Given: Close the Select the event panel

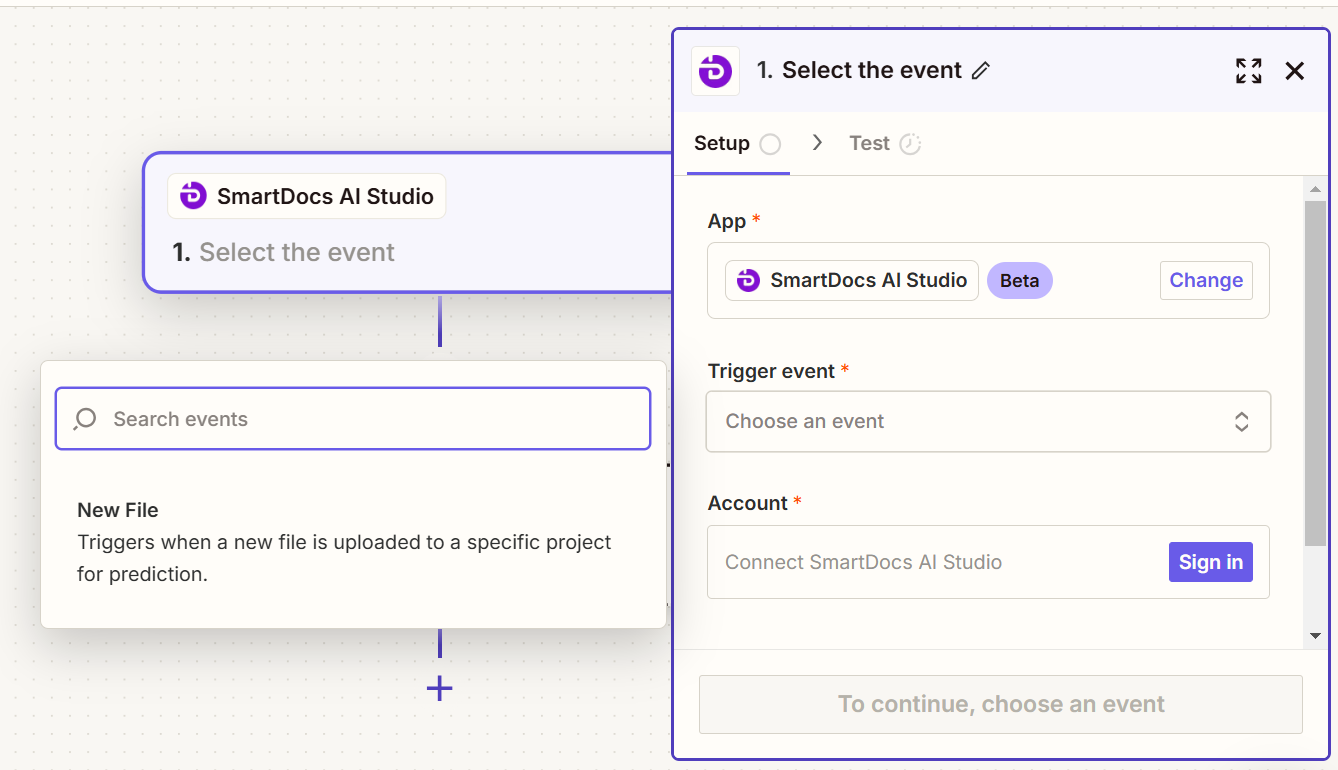Looking at the screenshot, I should tap(1295, 71).
